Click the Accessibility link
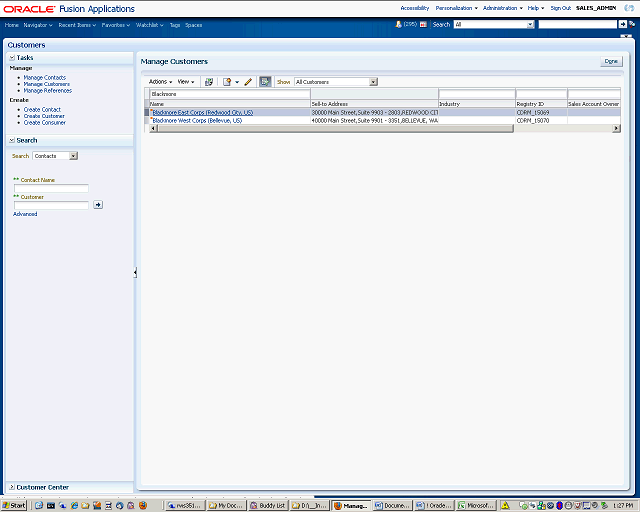The width and height of the screenshot is (640, 512). (x=415, y=8)
